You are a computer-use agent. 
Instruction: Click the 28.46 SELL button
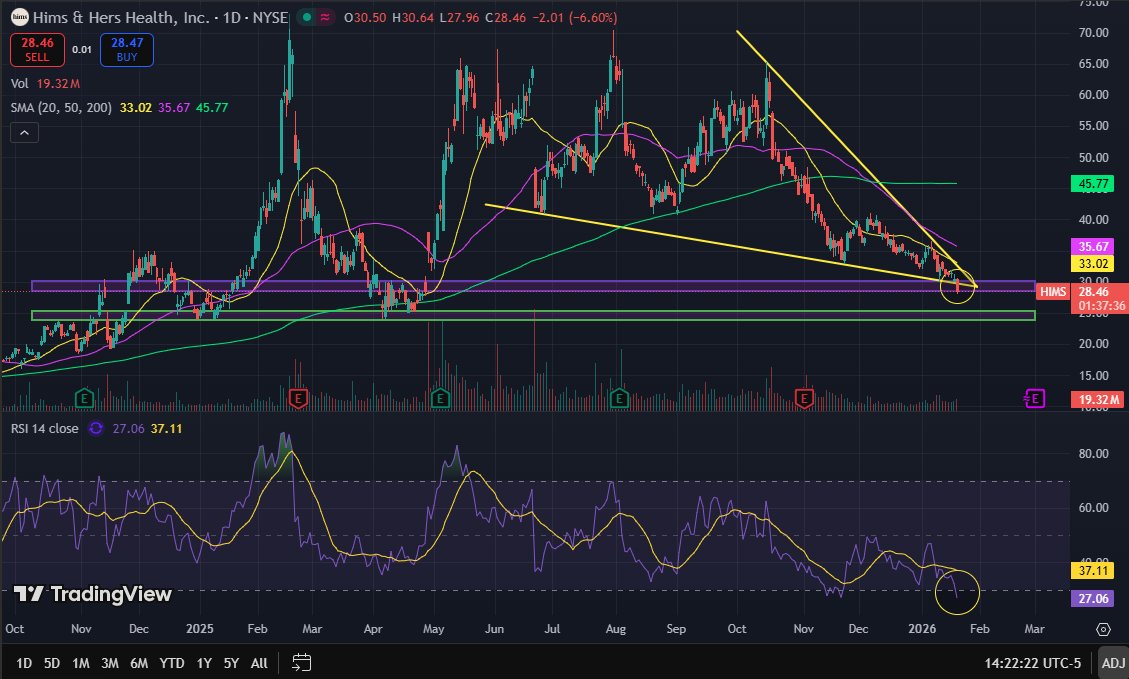[37, 50]
